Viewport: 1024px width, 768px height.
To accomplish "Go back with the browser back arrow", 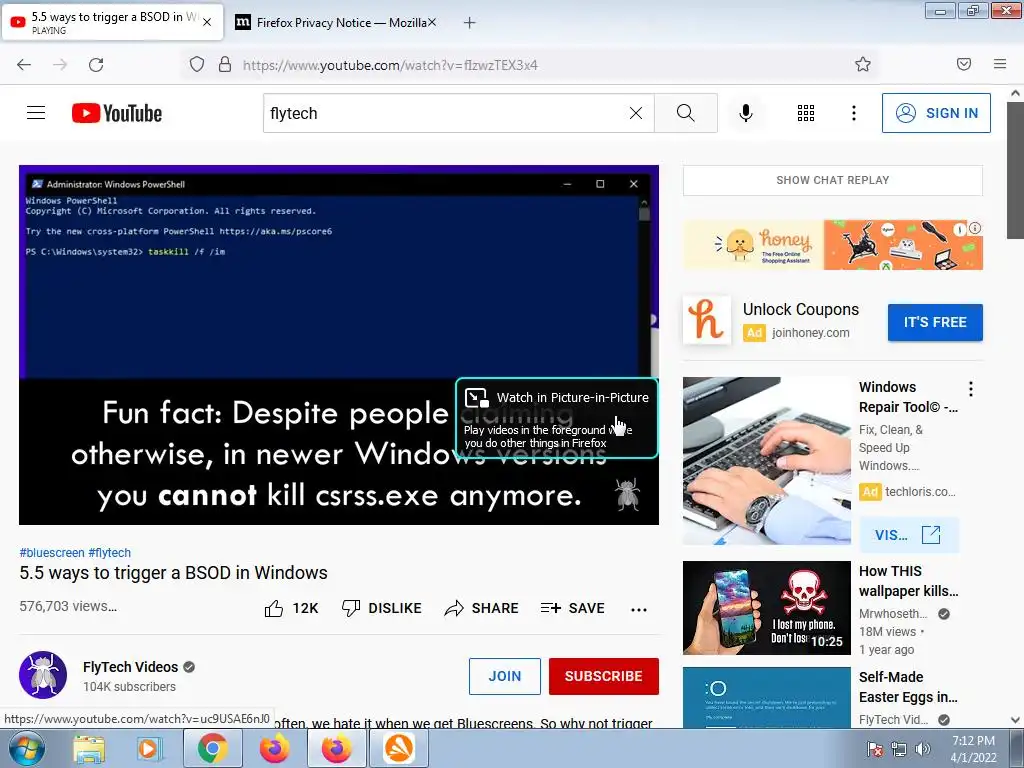I will [x=24, y=65].
